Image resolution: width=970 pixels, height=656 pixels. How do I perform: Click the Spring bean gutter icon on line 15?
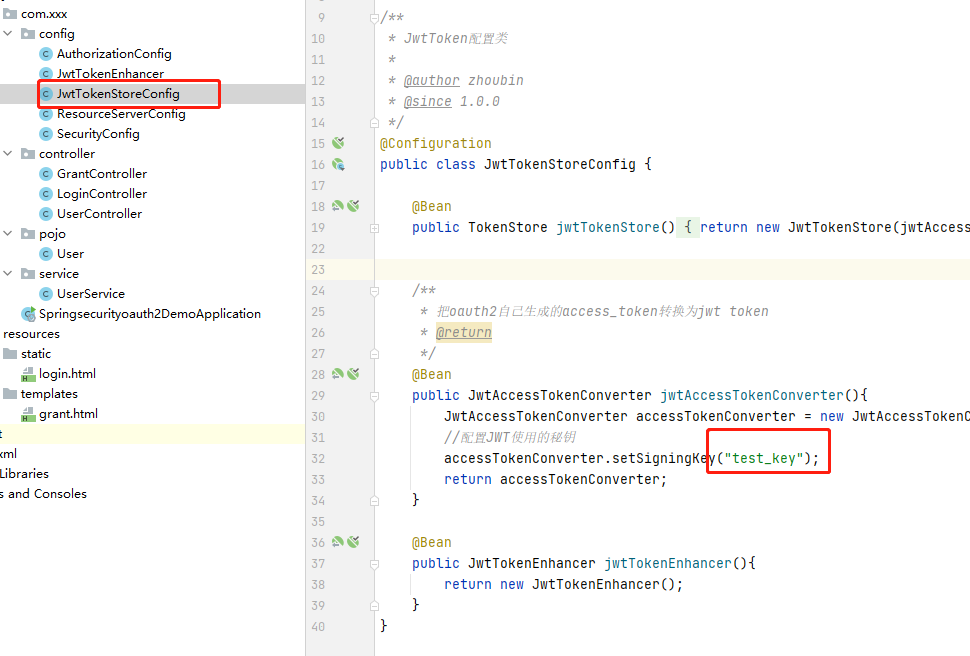pyautogui.click(x=338, y=143)
